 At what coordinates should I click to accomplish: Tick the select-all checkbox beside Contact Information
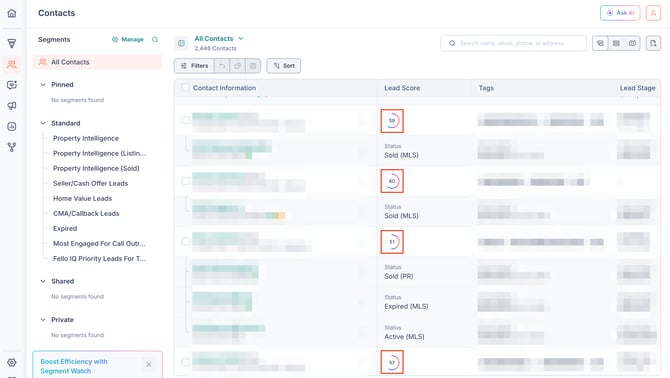(x=185, y=88)
